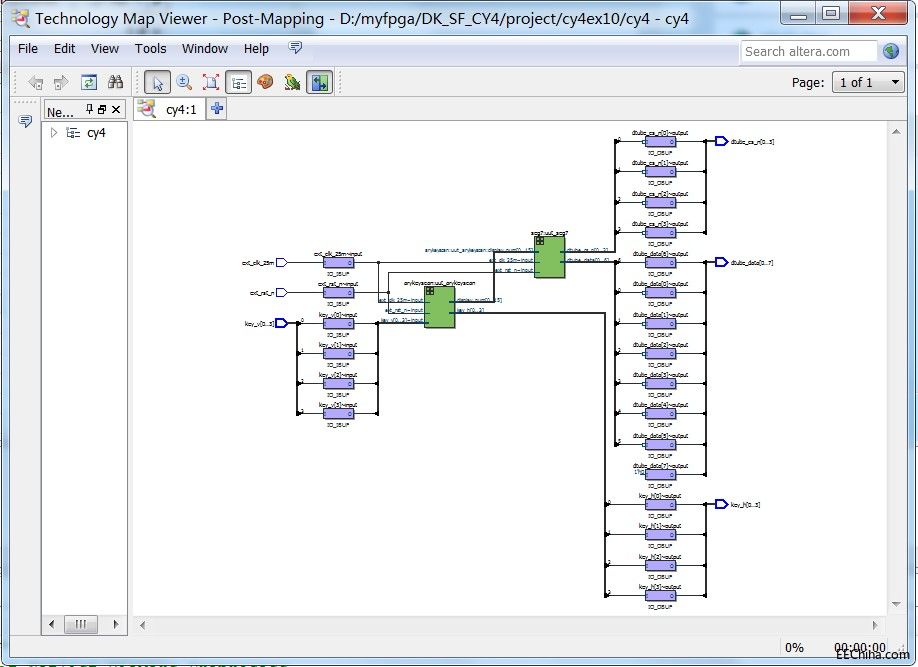Select the key_h[0..3] output pin symbol

[x=721, y=504]
